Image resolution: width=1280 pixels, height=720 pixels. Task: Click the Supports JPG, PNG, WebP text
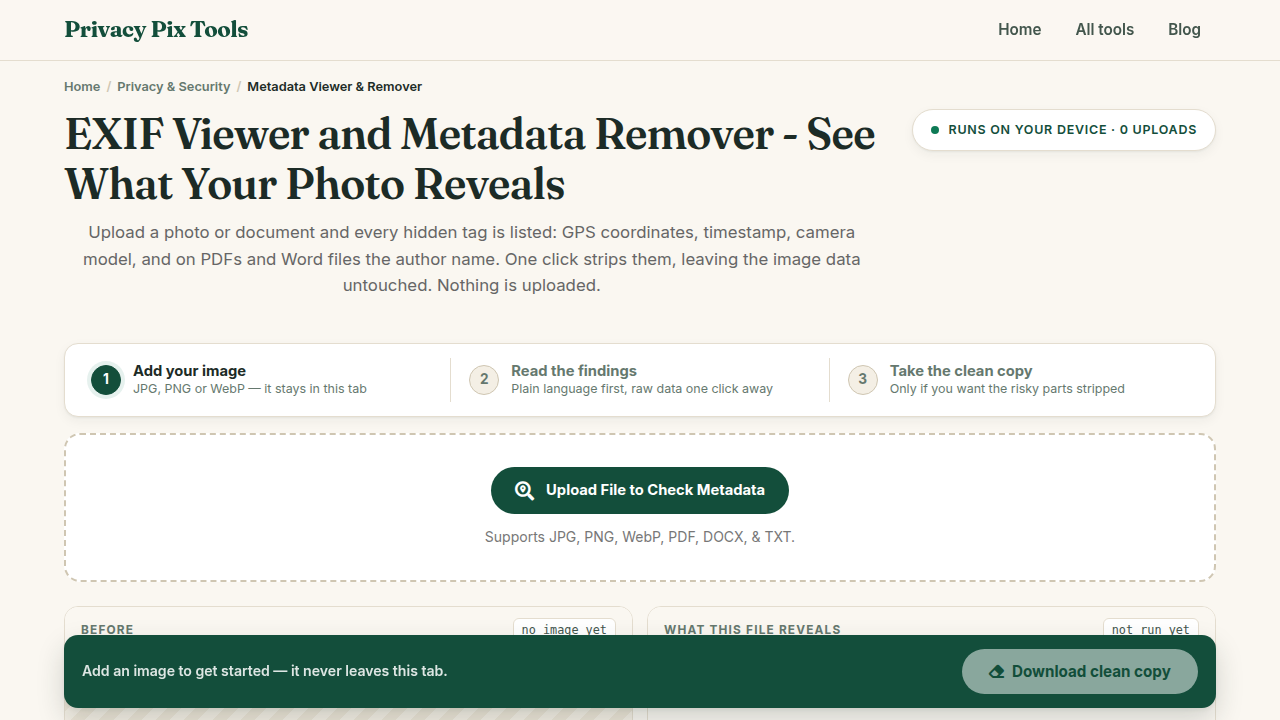[640, 537]
